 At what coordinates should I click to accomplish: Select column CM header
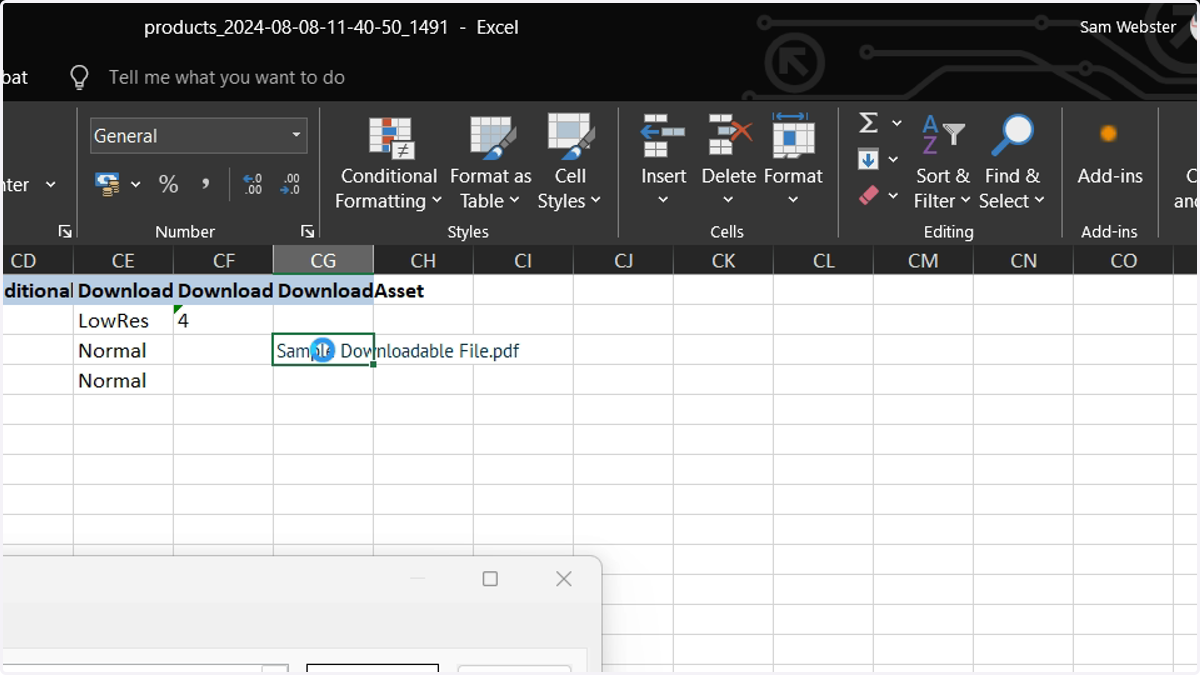(x=923, y=260)
